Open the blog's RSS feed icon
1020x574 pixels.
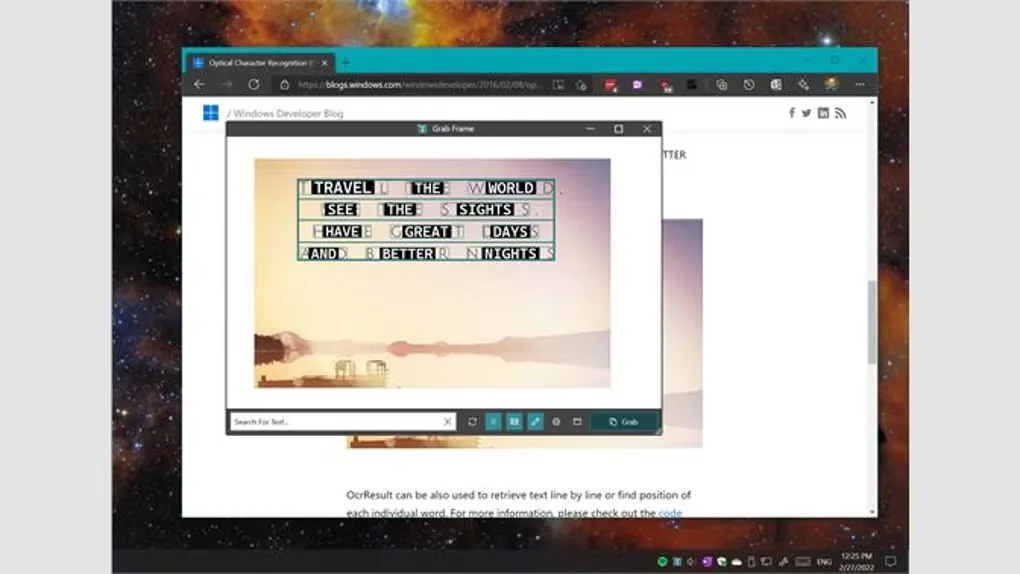pyautogui.click(x=840, y=113)
